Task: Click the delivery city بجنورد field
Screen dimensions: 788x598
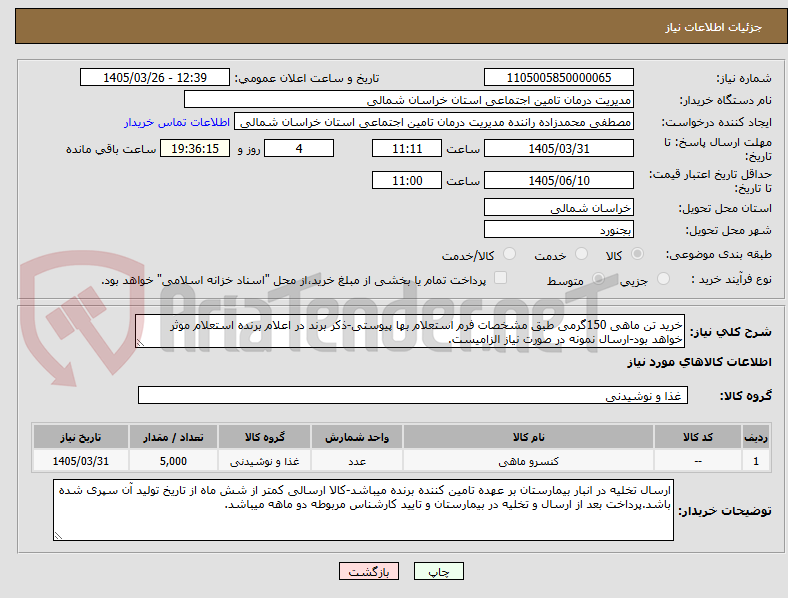Action: coord(559,229)
